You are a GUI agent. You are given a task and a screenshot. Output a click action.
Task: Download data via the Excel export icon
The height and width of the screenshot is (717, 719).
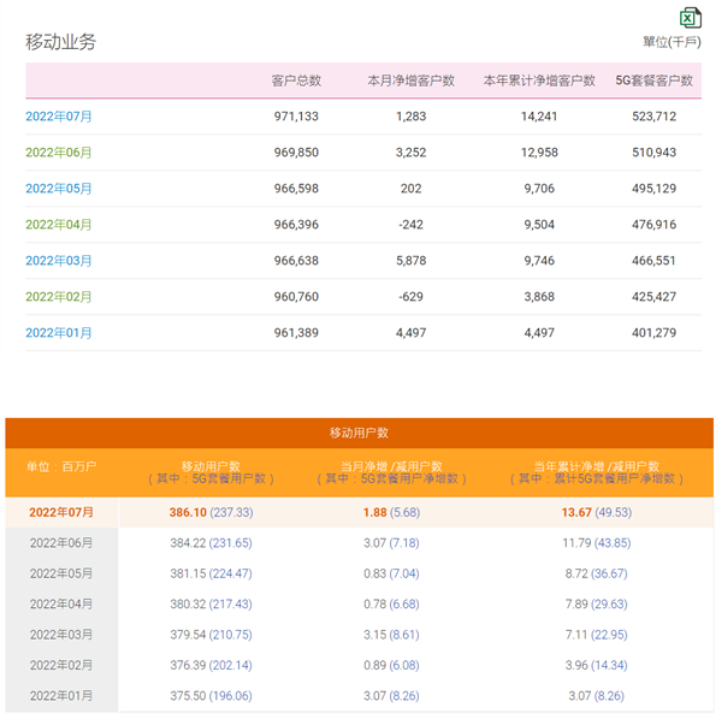tap(690, 18)
